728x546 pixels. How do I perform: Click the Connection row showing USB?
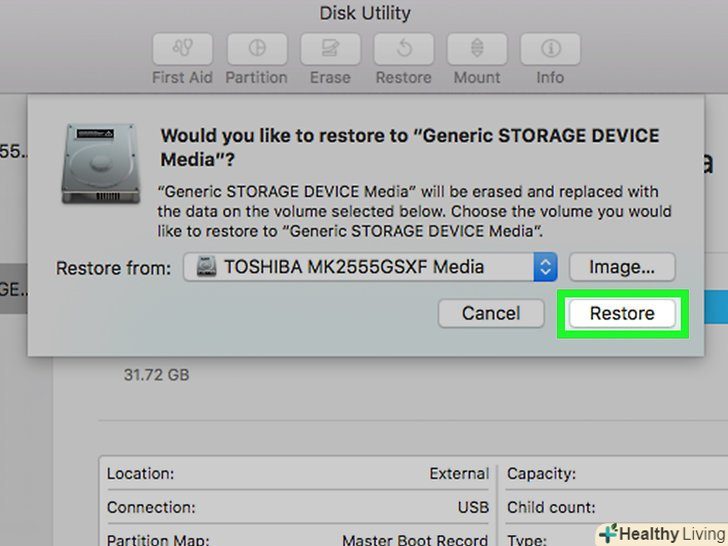point(298,507)
